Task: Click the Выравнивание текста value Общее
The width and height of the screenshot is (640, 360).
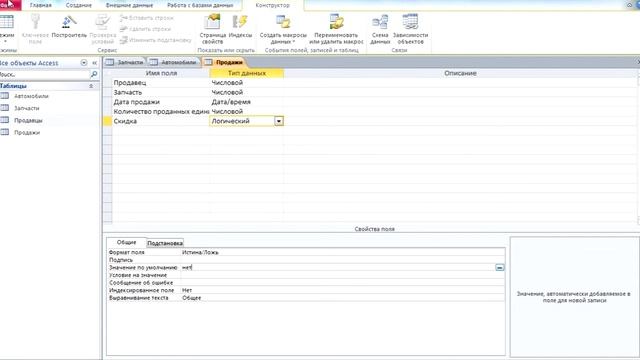Action: [x=343, y=298]
